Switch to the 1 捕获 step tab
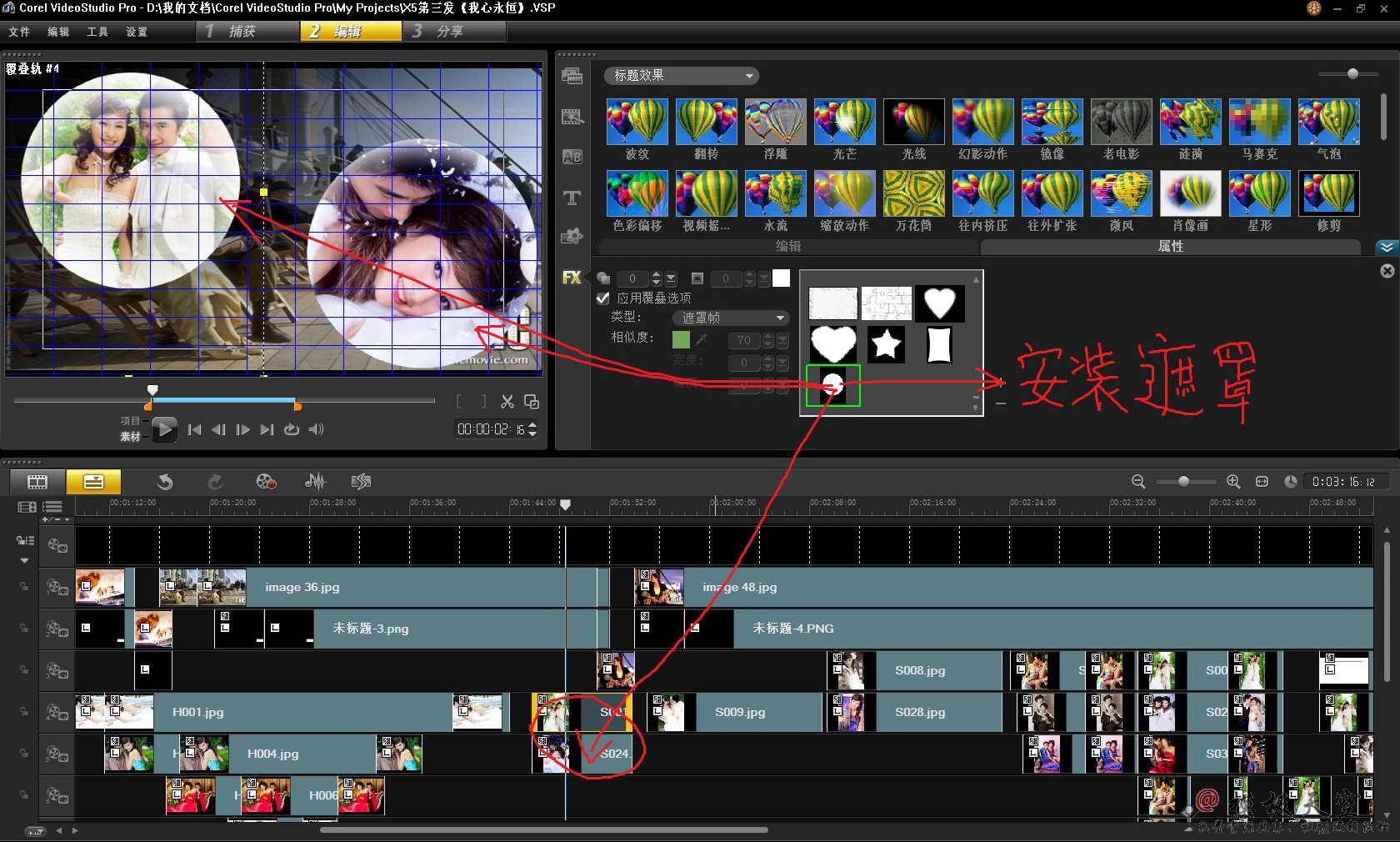Viewport: 1400px width, 842px height. [248, 31]
